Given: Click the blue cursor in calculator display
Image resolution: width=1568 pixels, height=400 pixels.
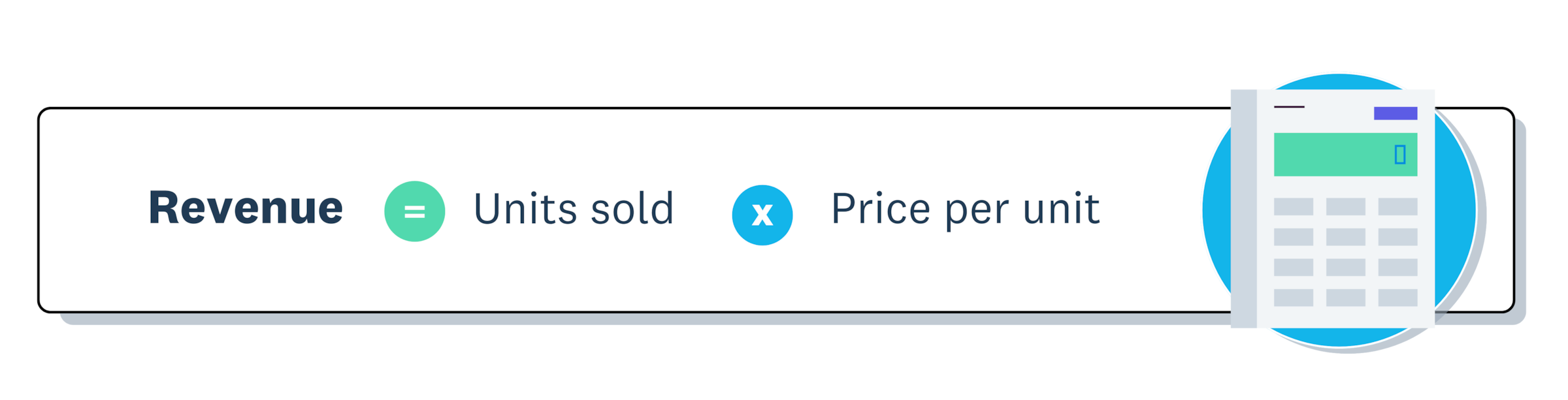Looking at the screenshot, I should (x=1399, y=155).
